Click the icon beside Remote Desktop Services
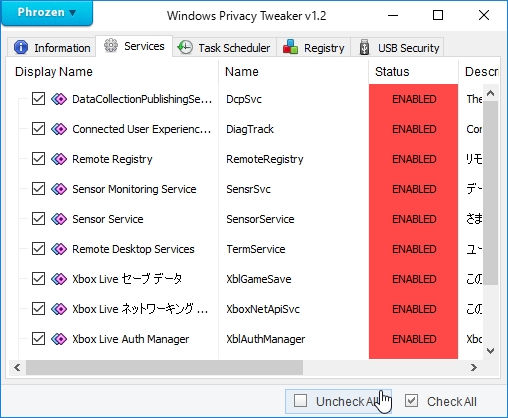The image size is (508, 418). click(59, 249)
